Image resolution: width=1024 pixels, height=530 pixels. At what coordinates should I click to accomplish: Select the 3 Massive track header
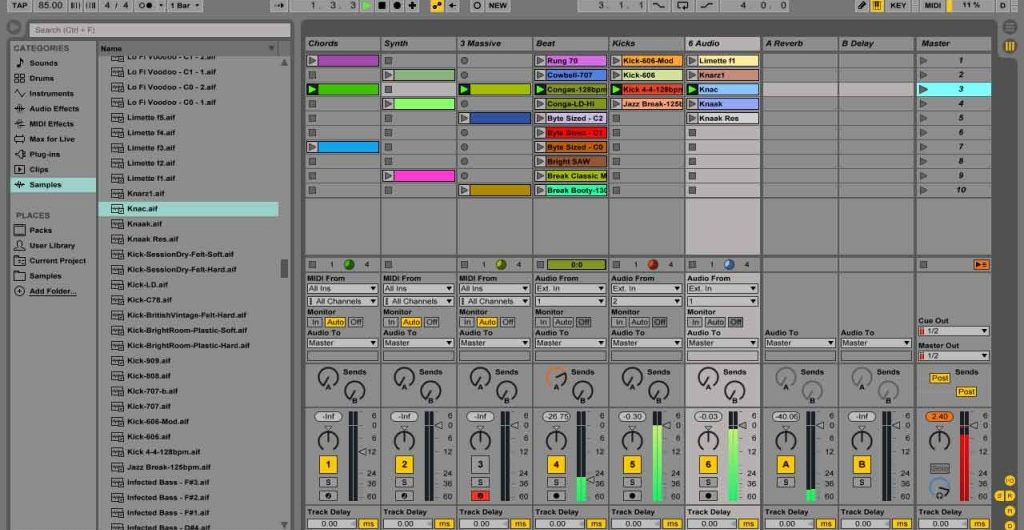click(494, 43)
